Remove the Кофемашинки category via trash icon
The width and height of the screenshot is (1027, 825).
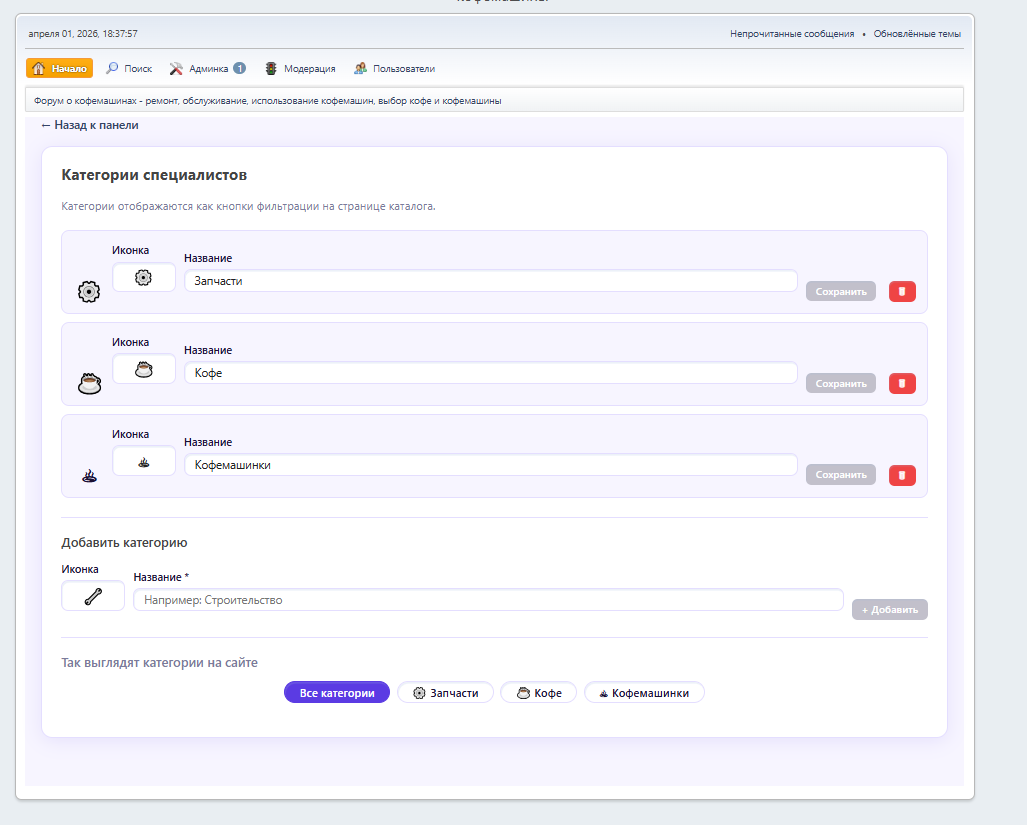(902, 475)
